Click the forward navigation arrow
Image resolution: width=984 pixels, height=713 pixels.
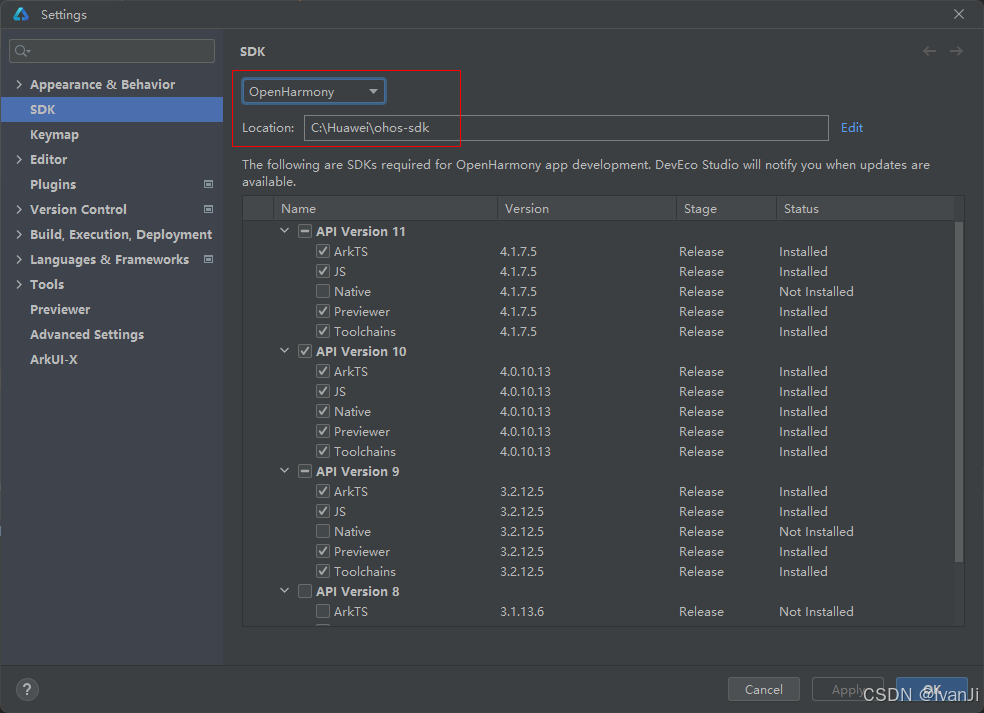(x=956, y=51)
